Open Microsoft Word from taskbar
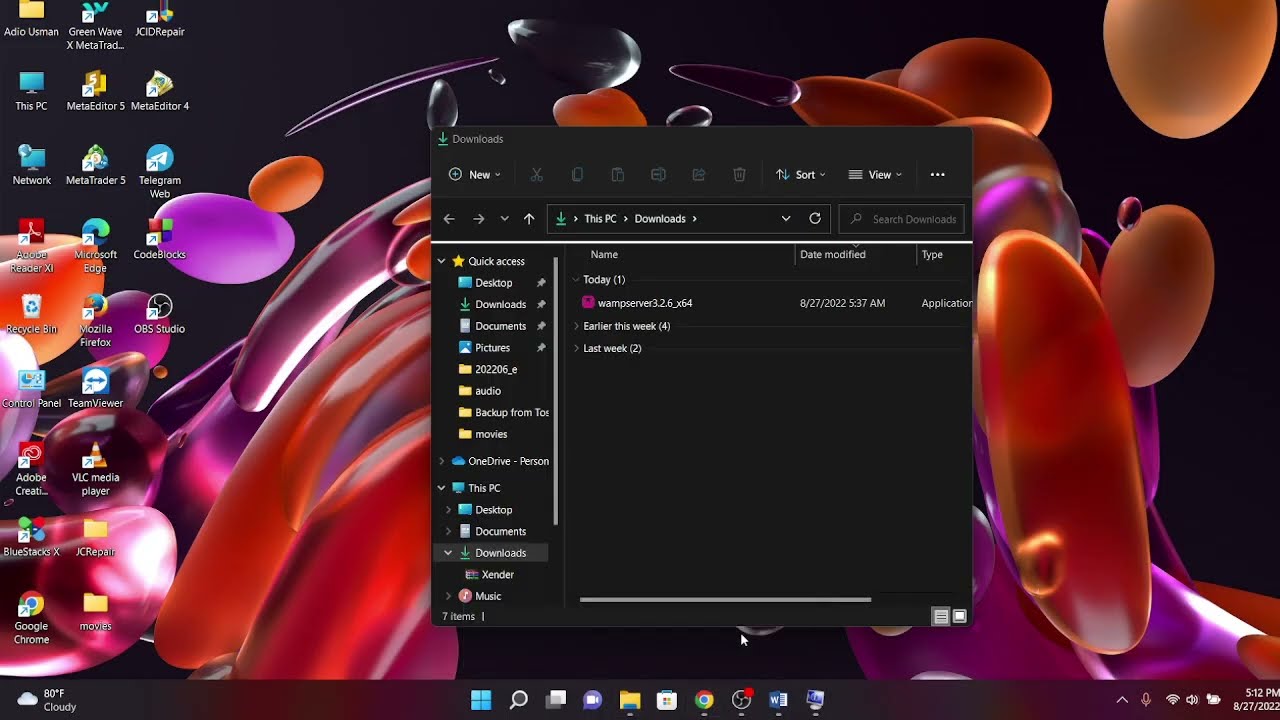Screen dimensions: 1280x720 point(778,700)
